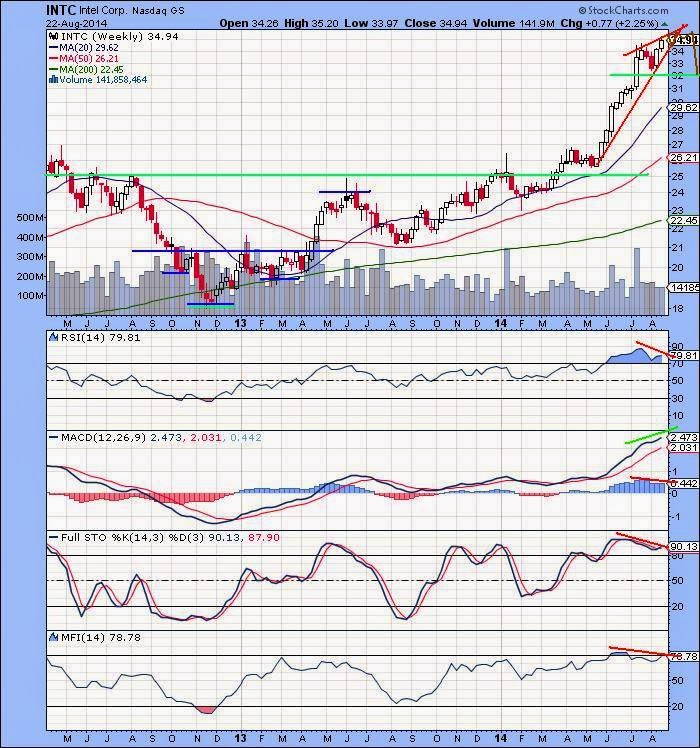Click the 18 price level on right axis

678,308
